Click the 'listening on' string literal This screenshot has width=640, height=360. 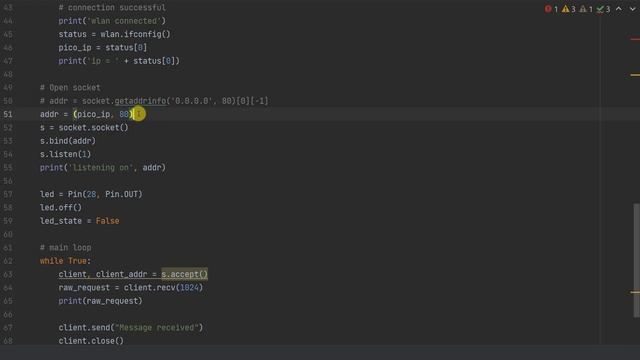101,168
